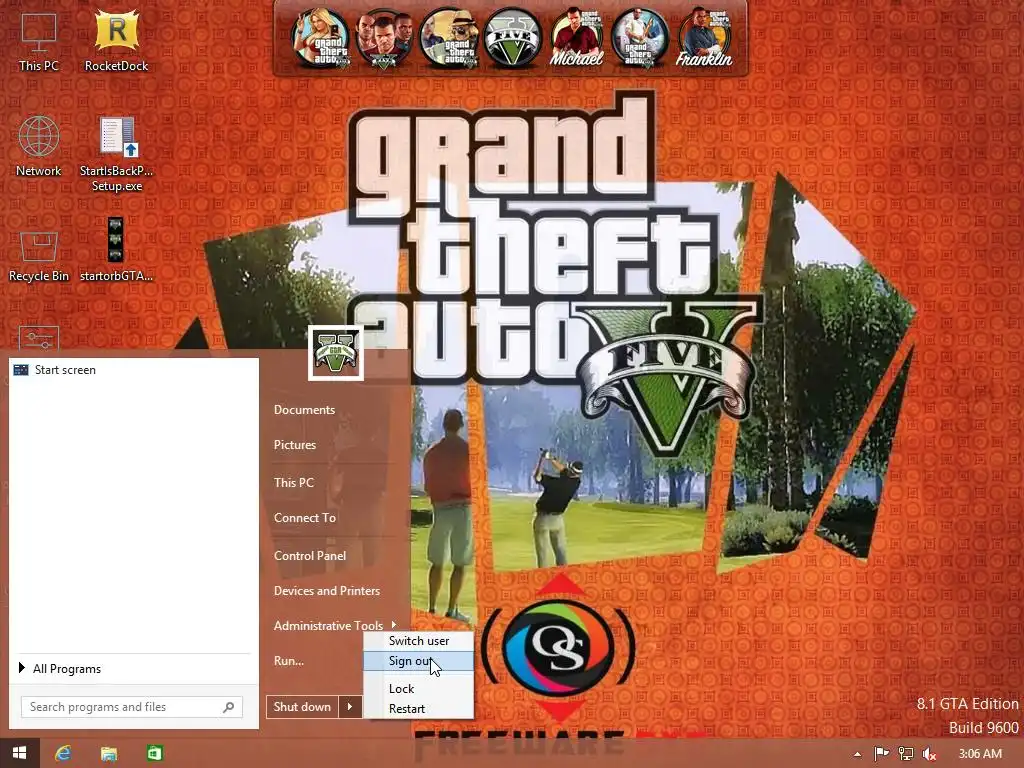1024x768 pixels.
Task: Choose Switch user from power menu
Action: pyautogui.click(x=419, y=641)
